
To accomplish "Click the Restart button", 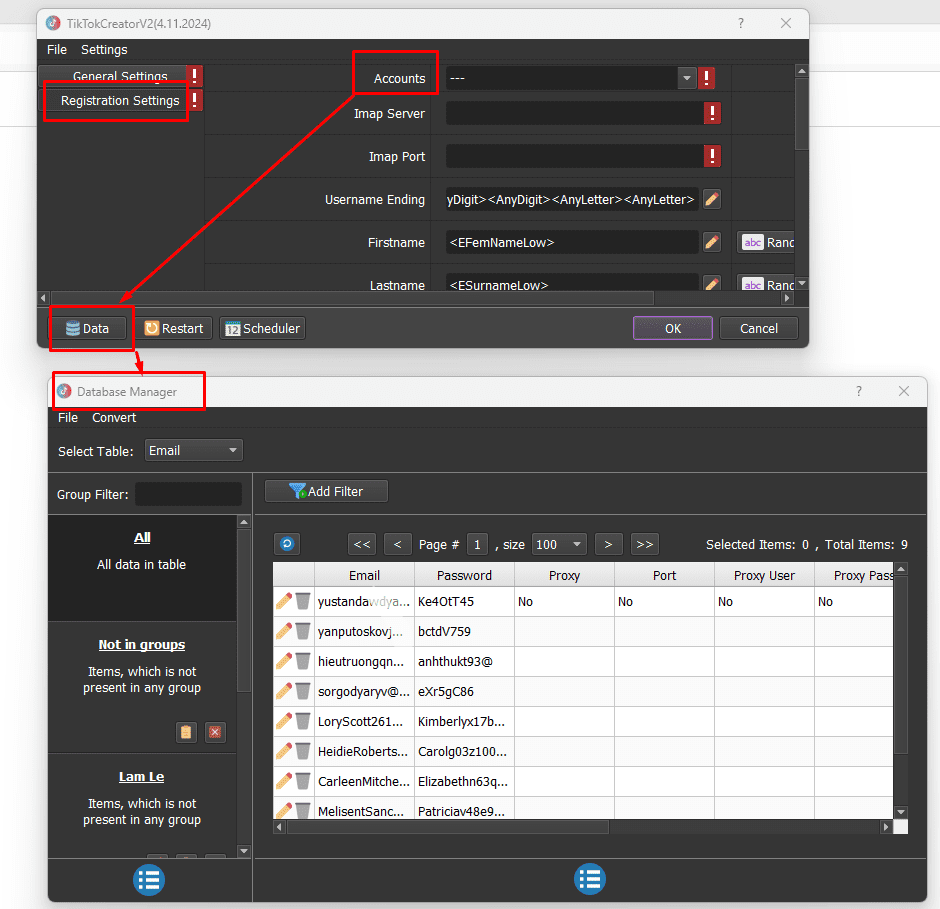I will tap(174, 329).
